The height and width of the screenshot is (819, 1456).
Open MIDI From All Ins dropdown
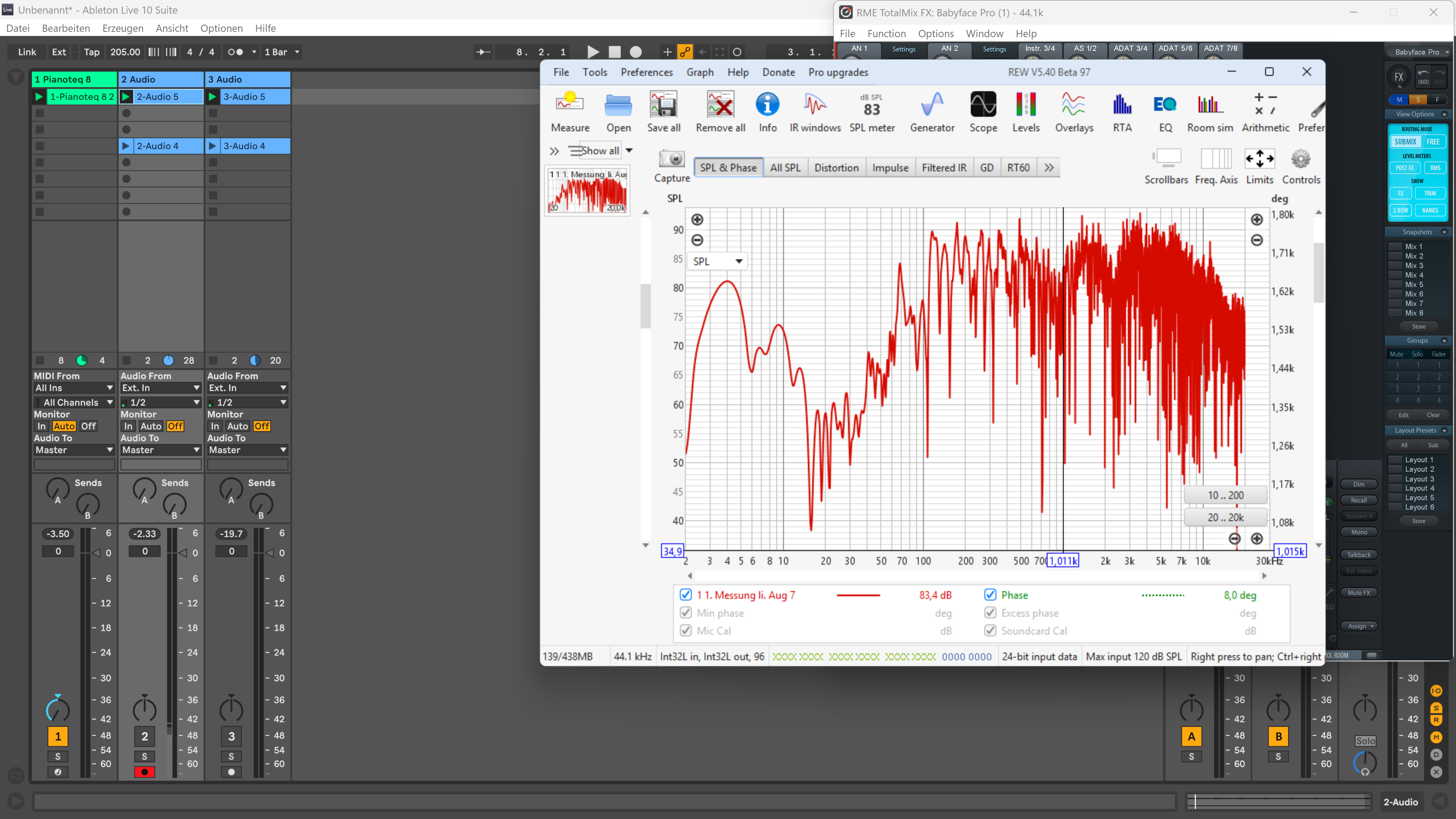(74, 388)
